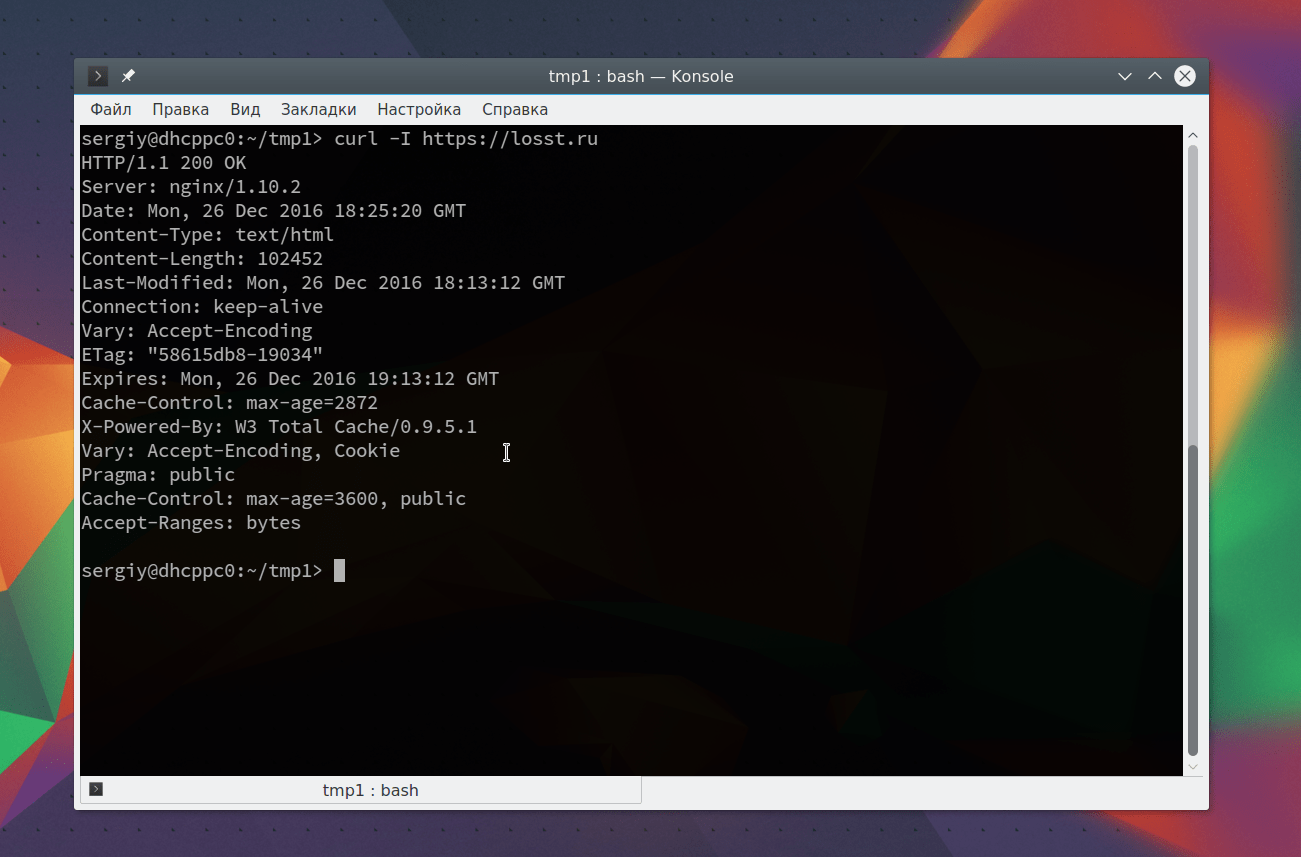This screenshot has width=1301, height=857.
Task: Click the Server: nginx/1.10.2 line
Action: (x=191, y=187)
